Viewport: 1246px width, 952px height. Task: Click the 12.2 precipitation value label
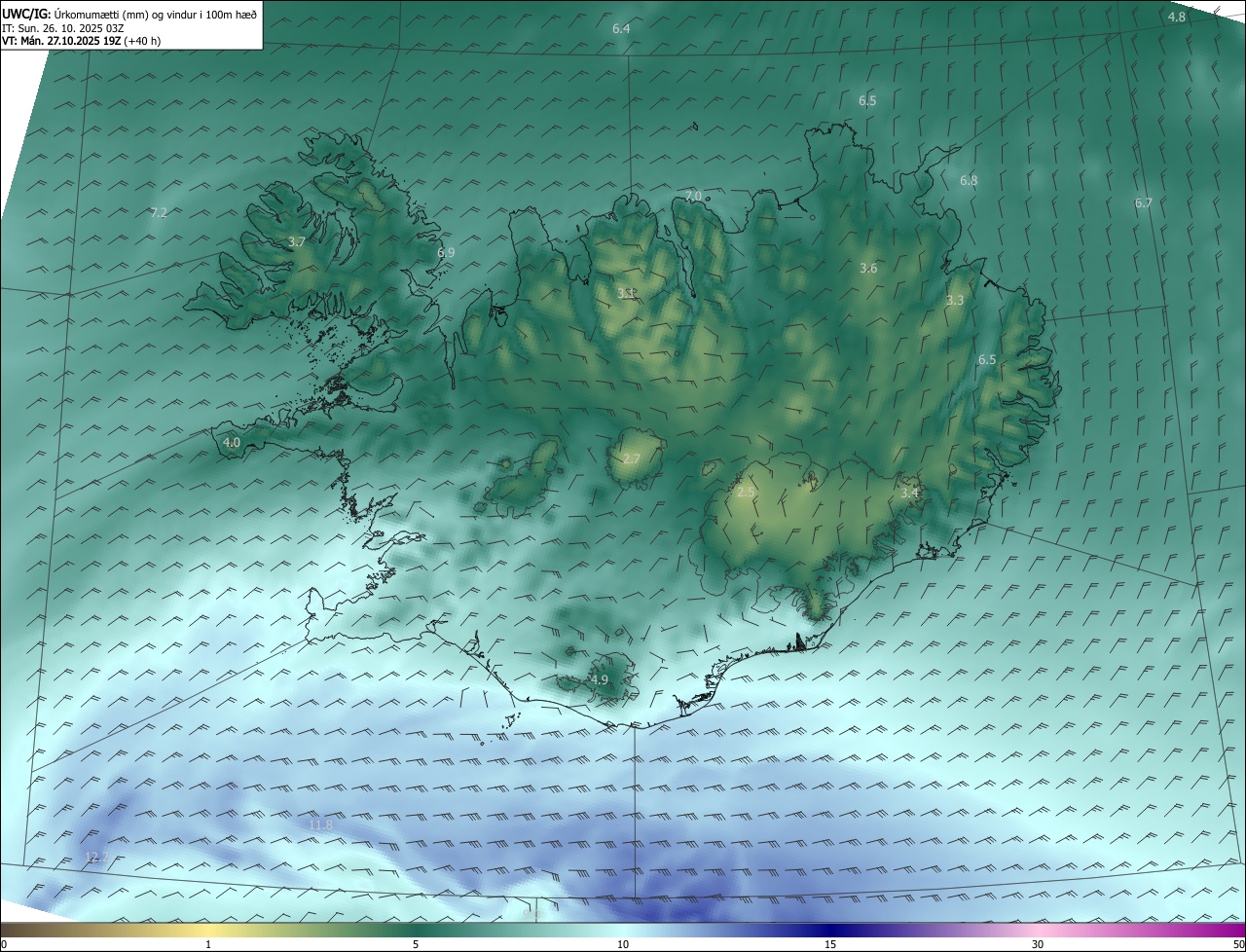(96, 858)
